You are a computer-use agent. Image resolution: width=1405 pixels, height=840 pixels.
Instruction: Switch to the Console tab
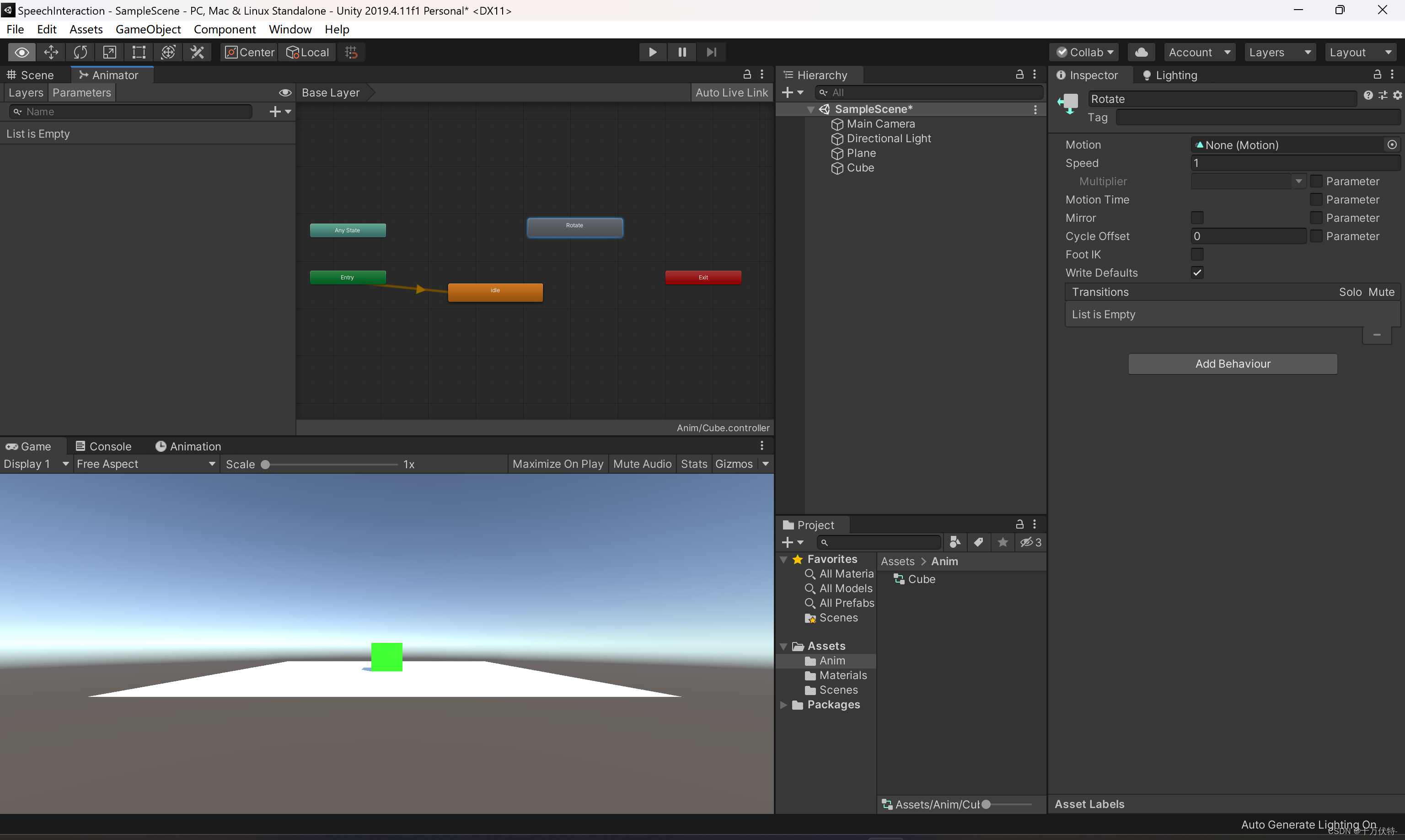pos(104,447)
